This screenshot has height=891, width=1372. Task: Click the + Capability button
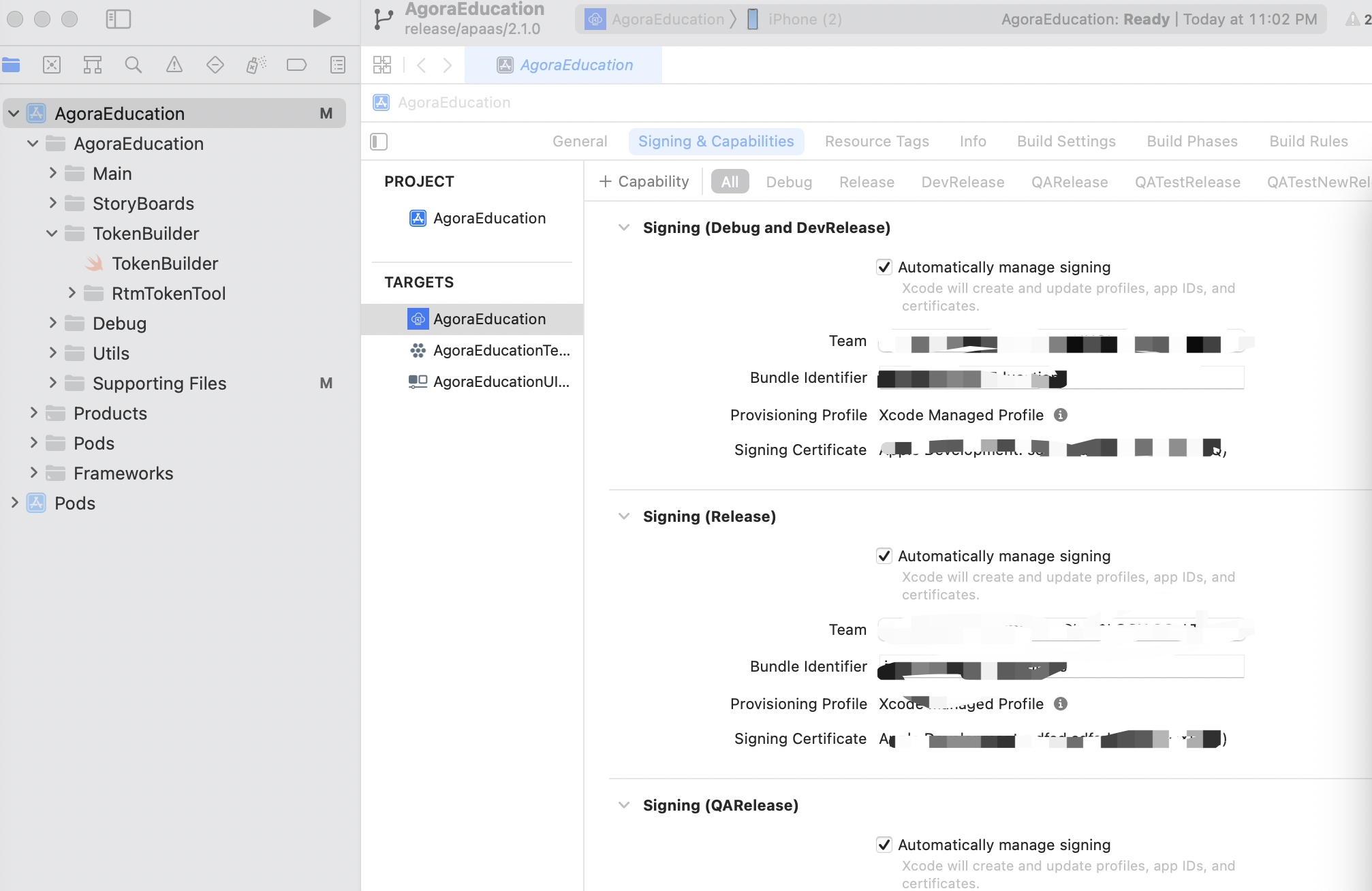pyautogui.click(x=644, y=181)
